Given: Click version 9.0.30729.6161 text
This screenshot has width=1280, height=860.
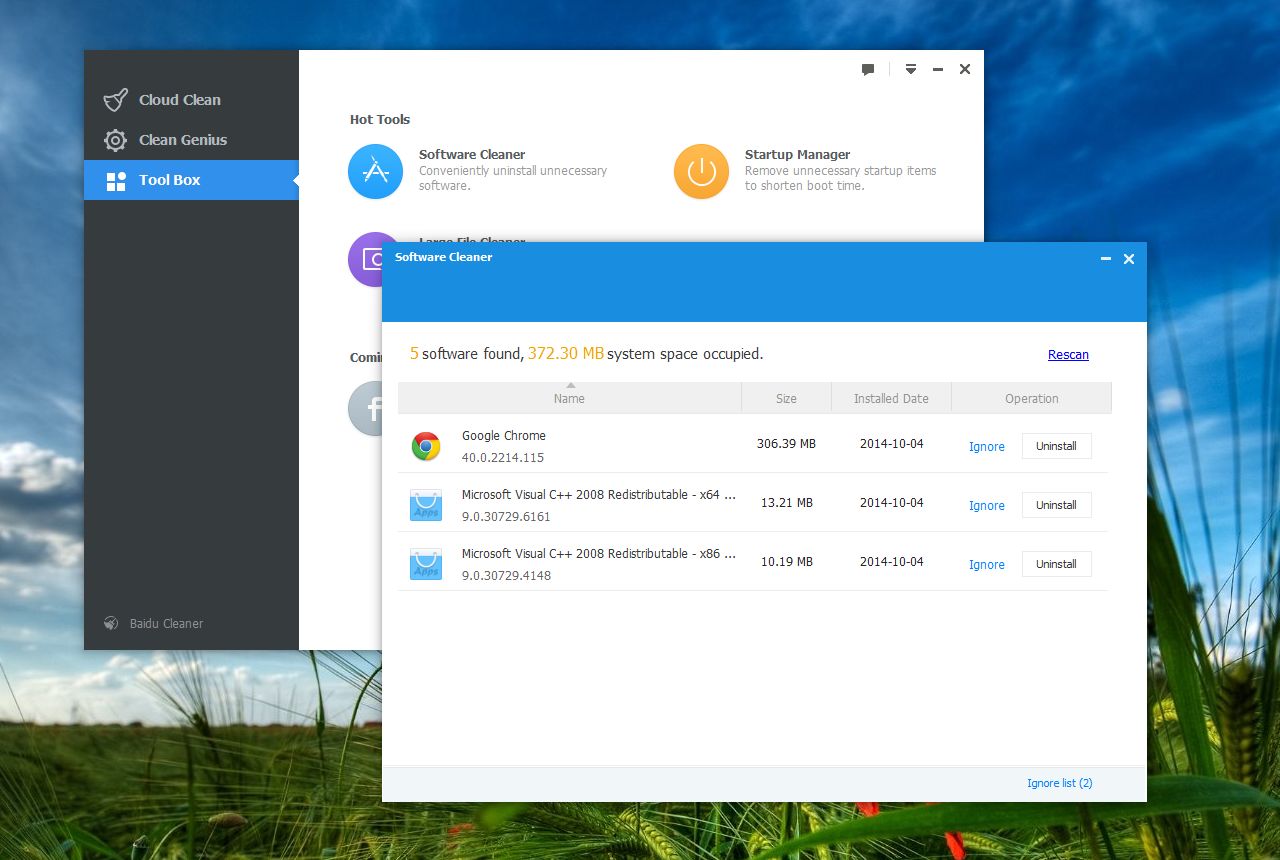Looking at the screenshot, I should tap(506, 517).
